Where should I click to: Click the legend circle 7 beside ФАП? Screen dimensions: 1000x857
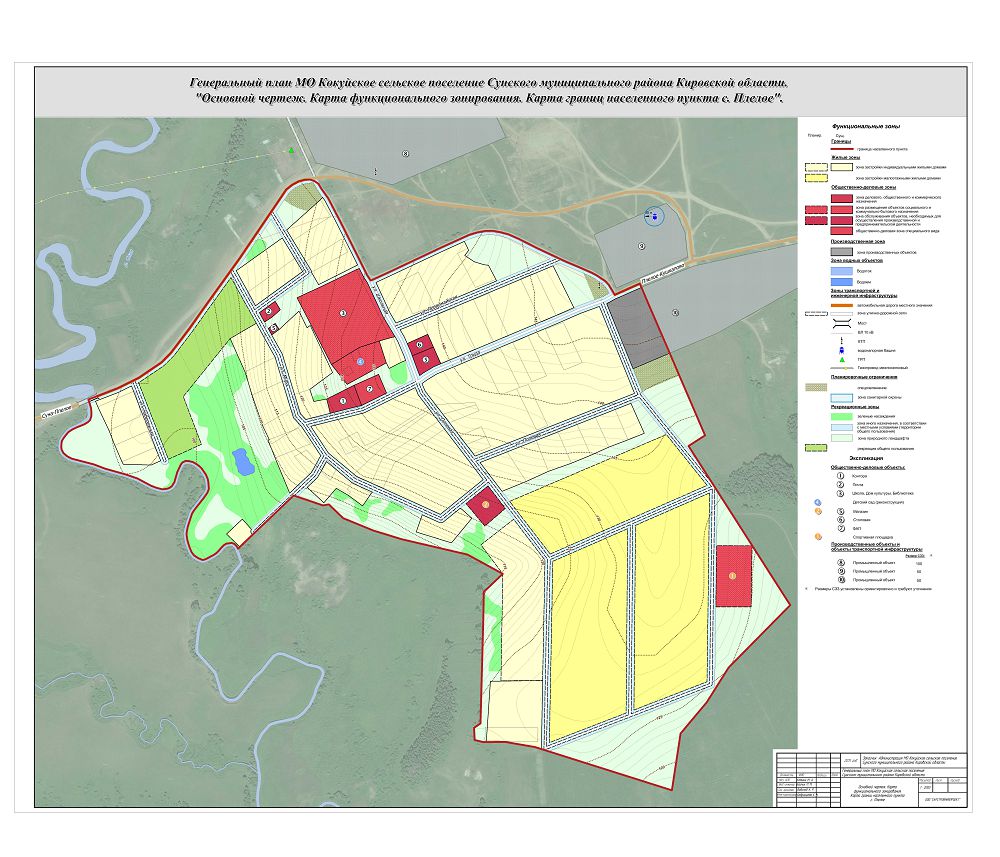point(841,529)
